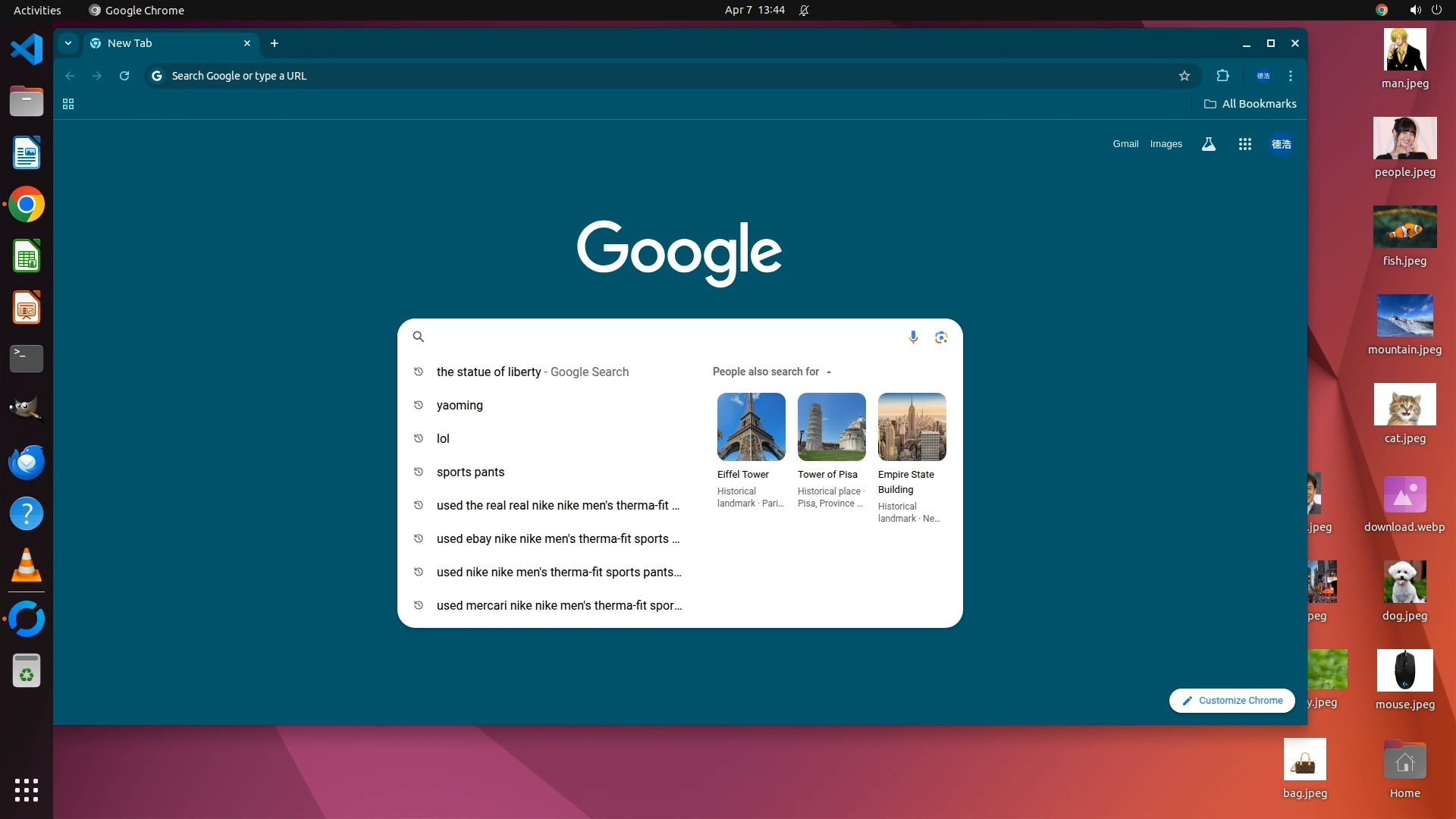Open a new tab with plus button

tap(275, 43)
